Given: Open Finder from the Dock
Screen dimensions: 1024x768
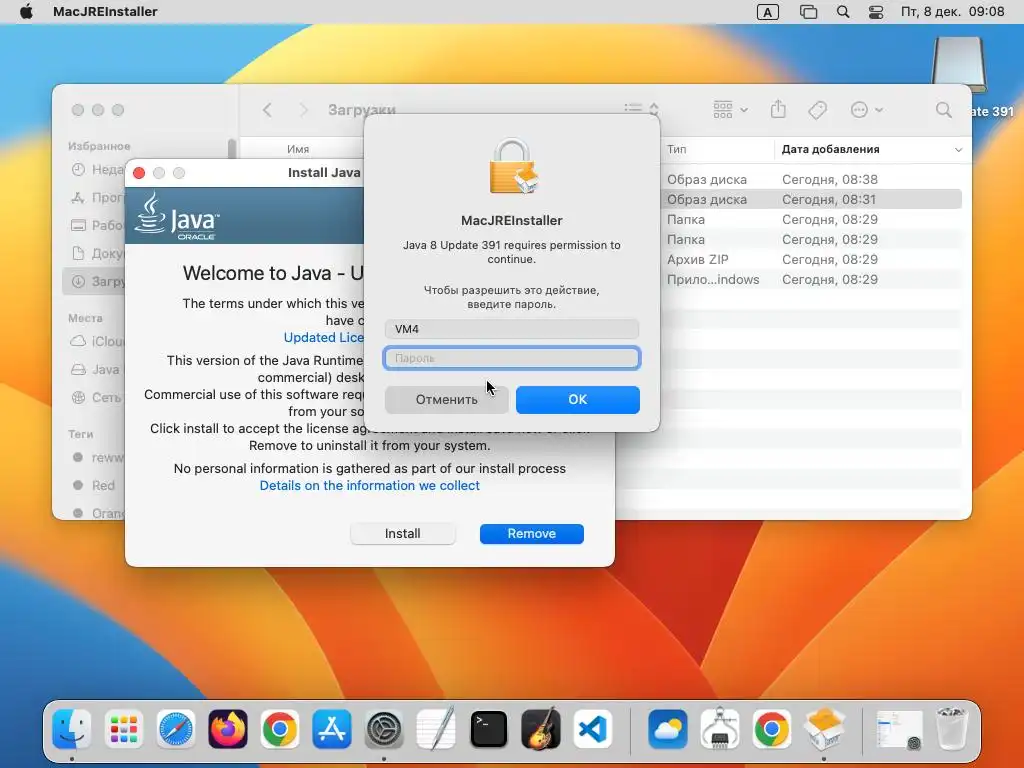Looking at the screenshot, I should click(72, 729).
